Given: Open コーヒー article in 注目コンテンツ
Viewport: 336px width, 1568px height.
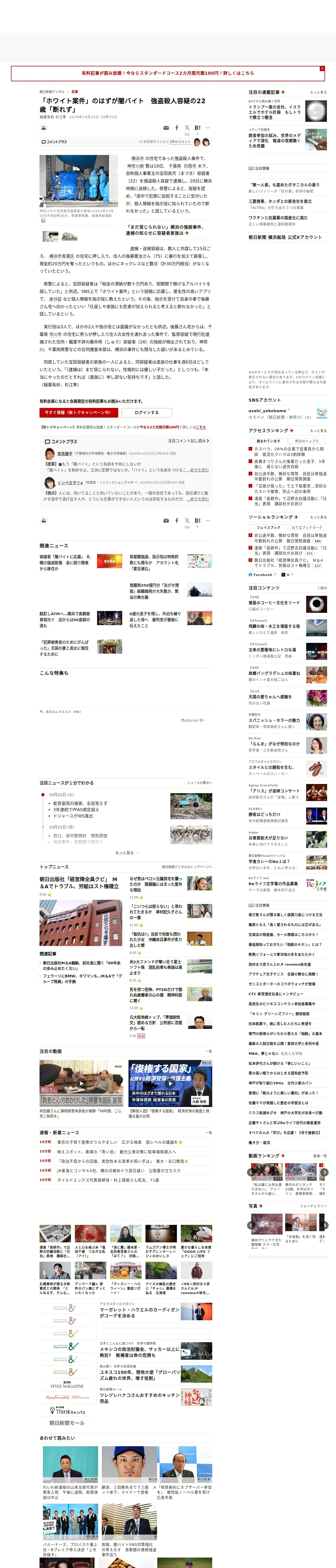Looking at the screenshot, I should (x=287, y=604).
